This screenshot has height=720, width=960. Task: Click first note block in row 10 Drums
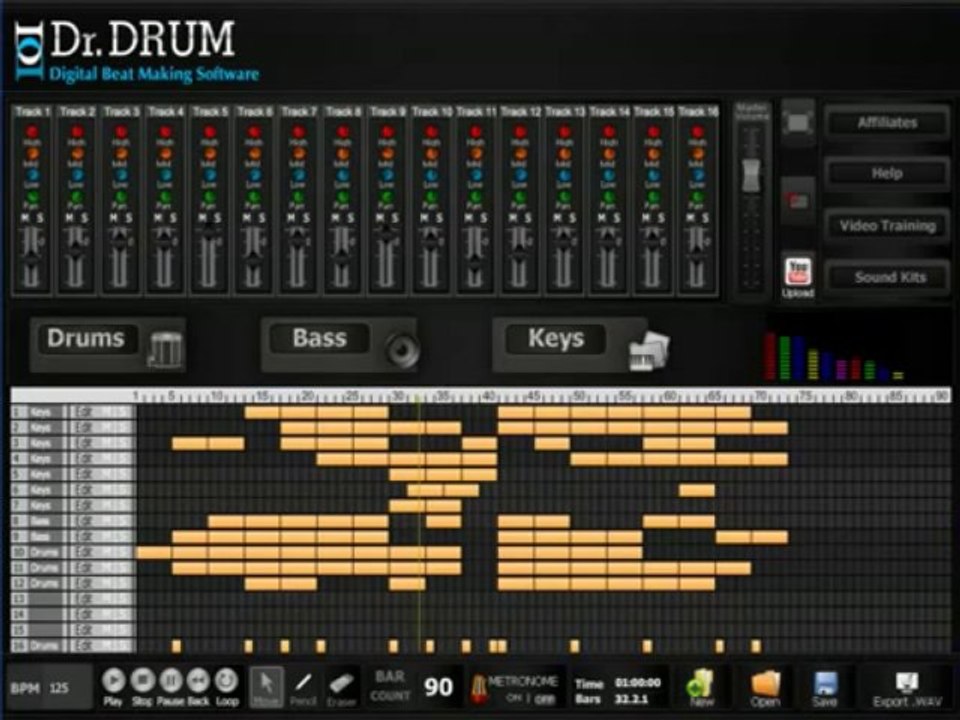[154, 553]
